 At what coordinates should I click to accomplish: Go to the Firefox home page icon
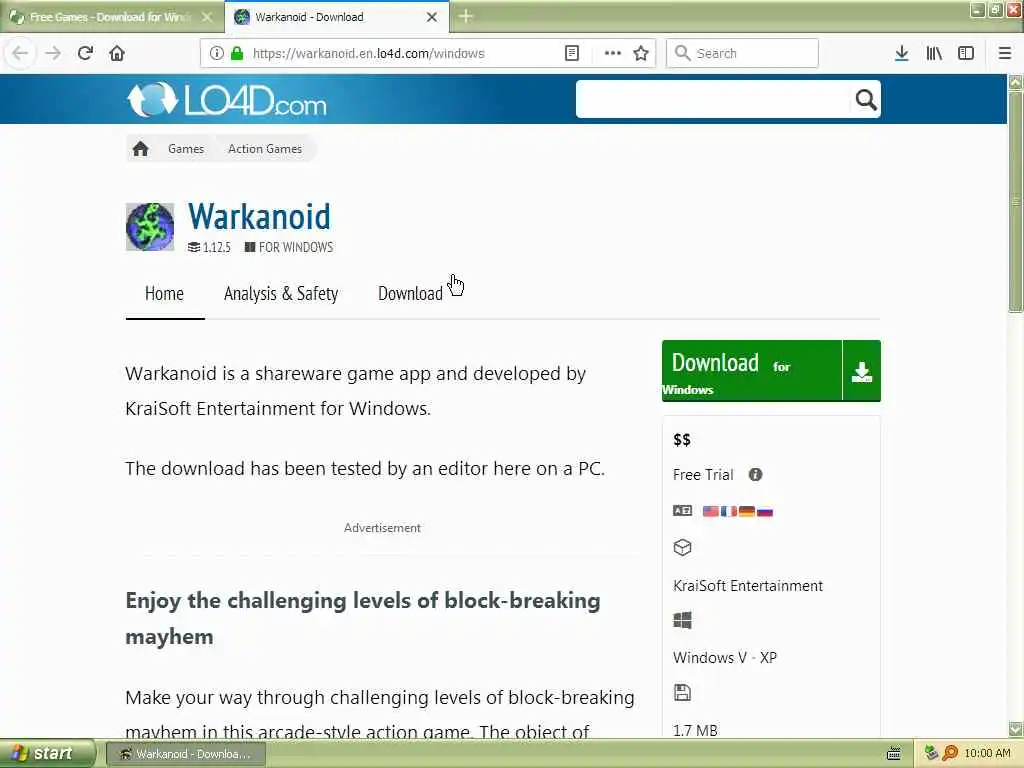[x=117, y=53]
